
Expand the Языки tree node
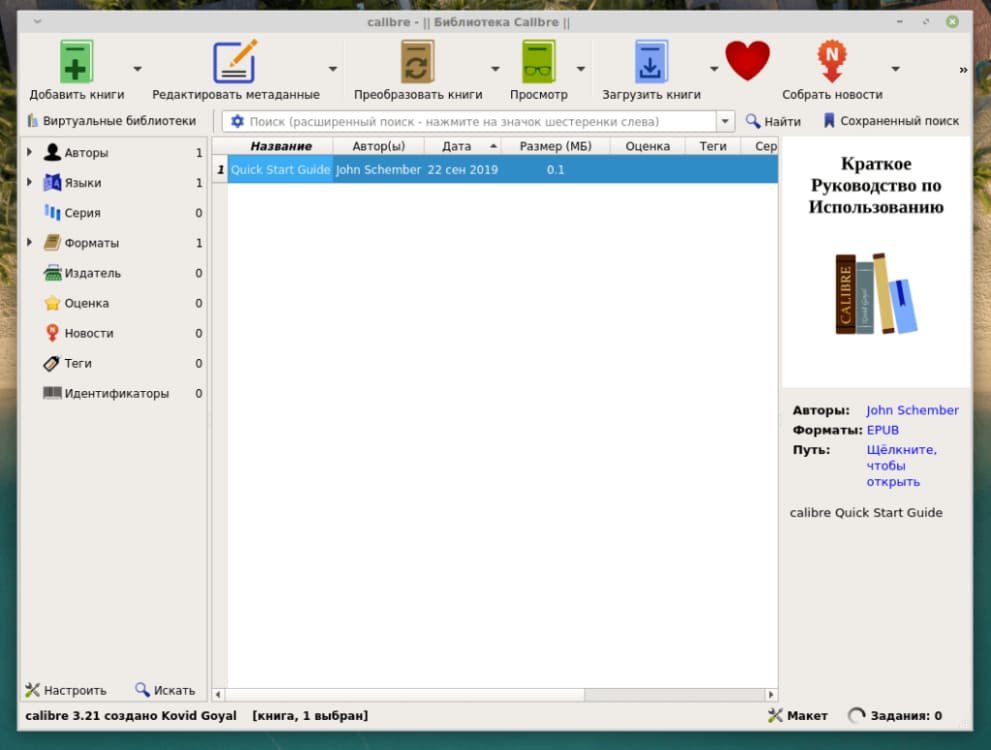point(29,183)
